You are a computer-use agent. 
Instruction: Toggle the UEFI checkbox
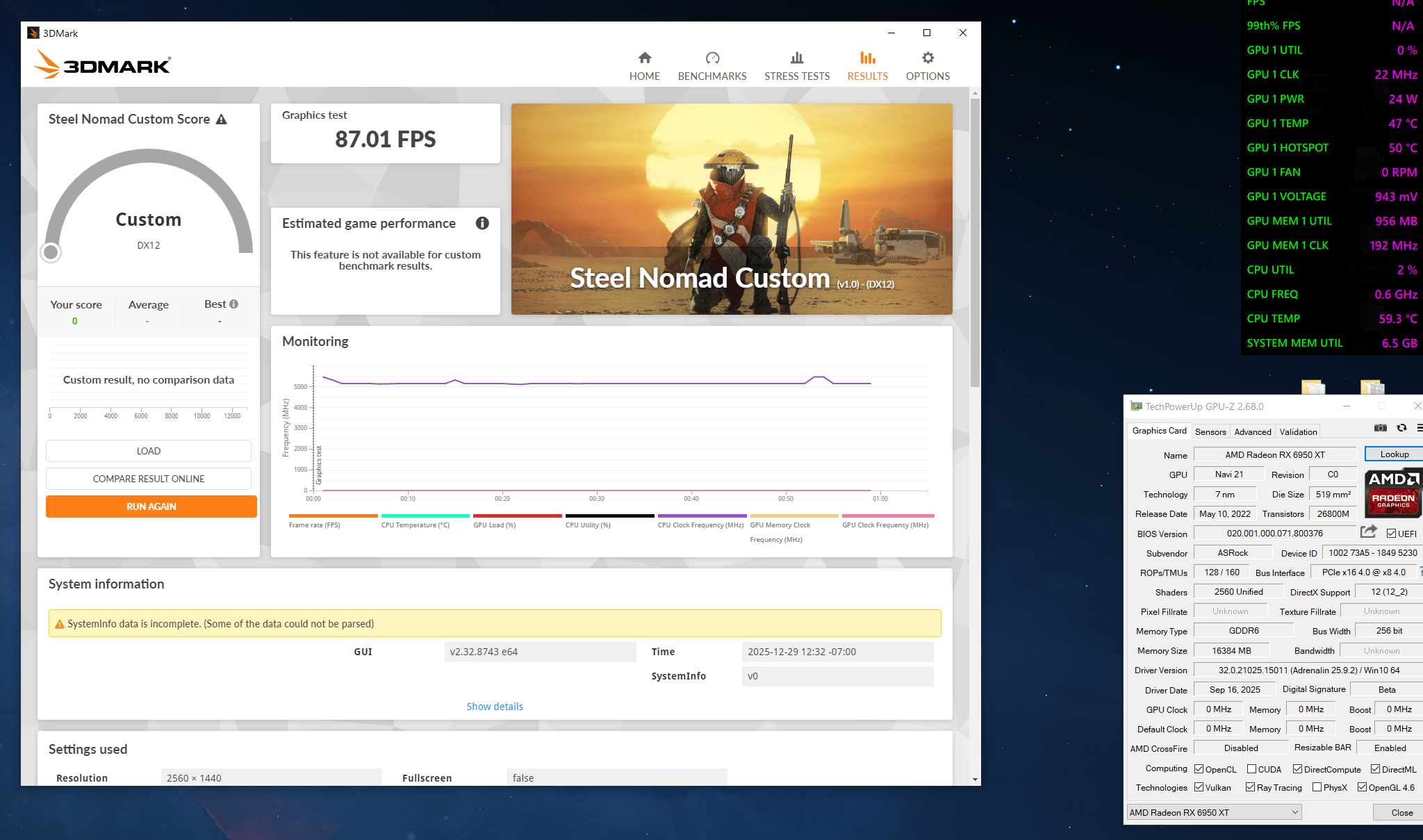tap(1391, 534)
